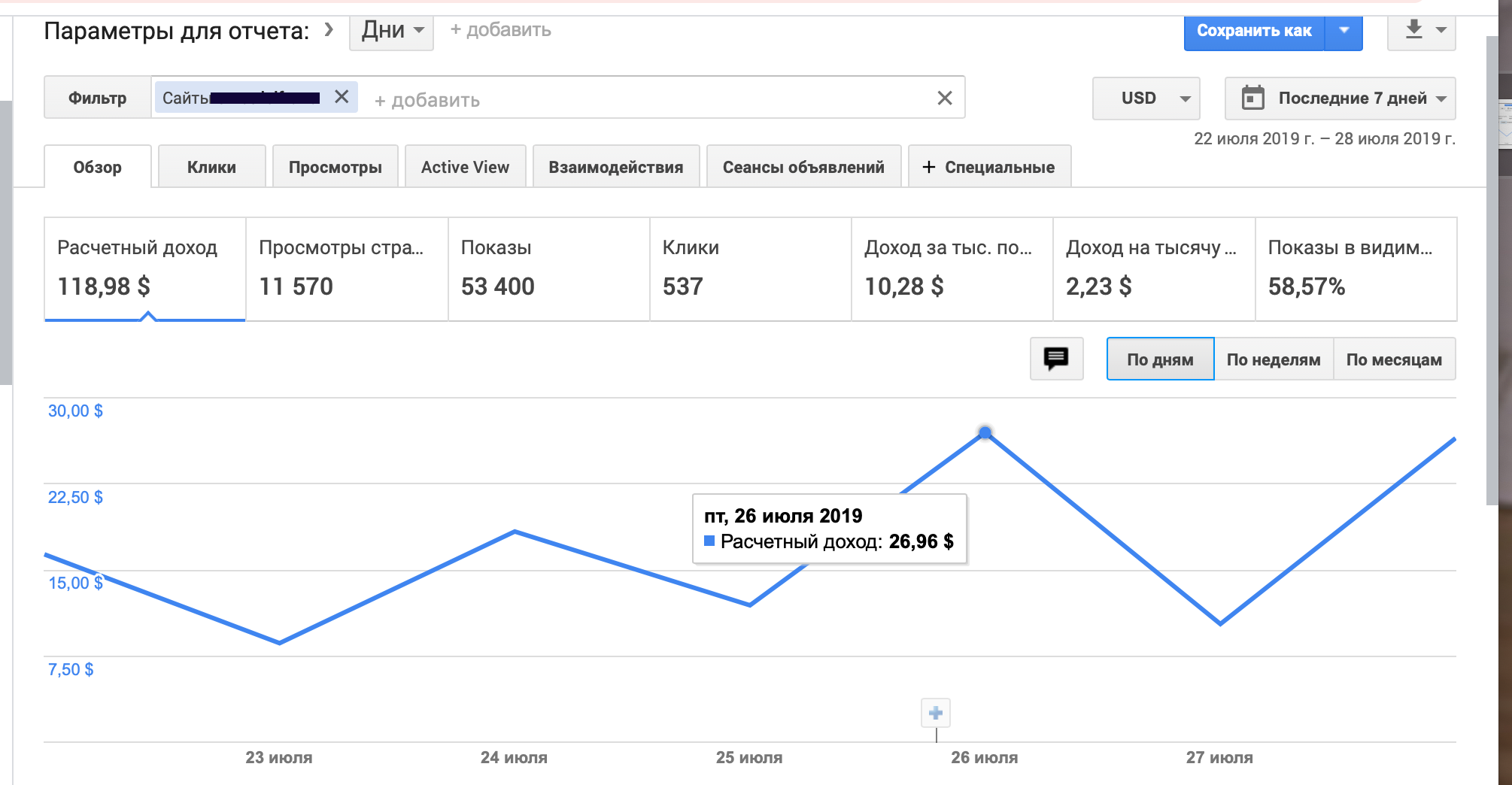The width and height of the screenshot is (1512, 785).
Task: Click the 22,50 $ axis value
Action: [75, 497]
